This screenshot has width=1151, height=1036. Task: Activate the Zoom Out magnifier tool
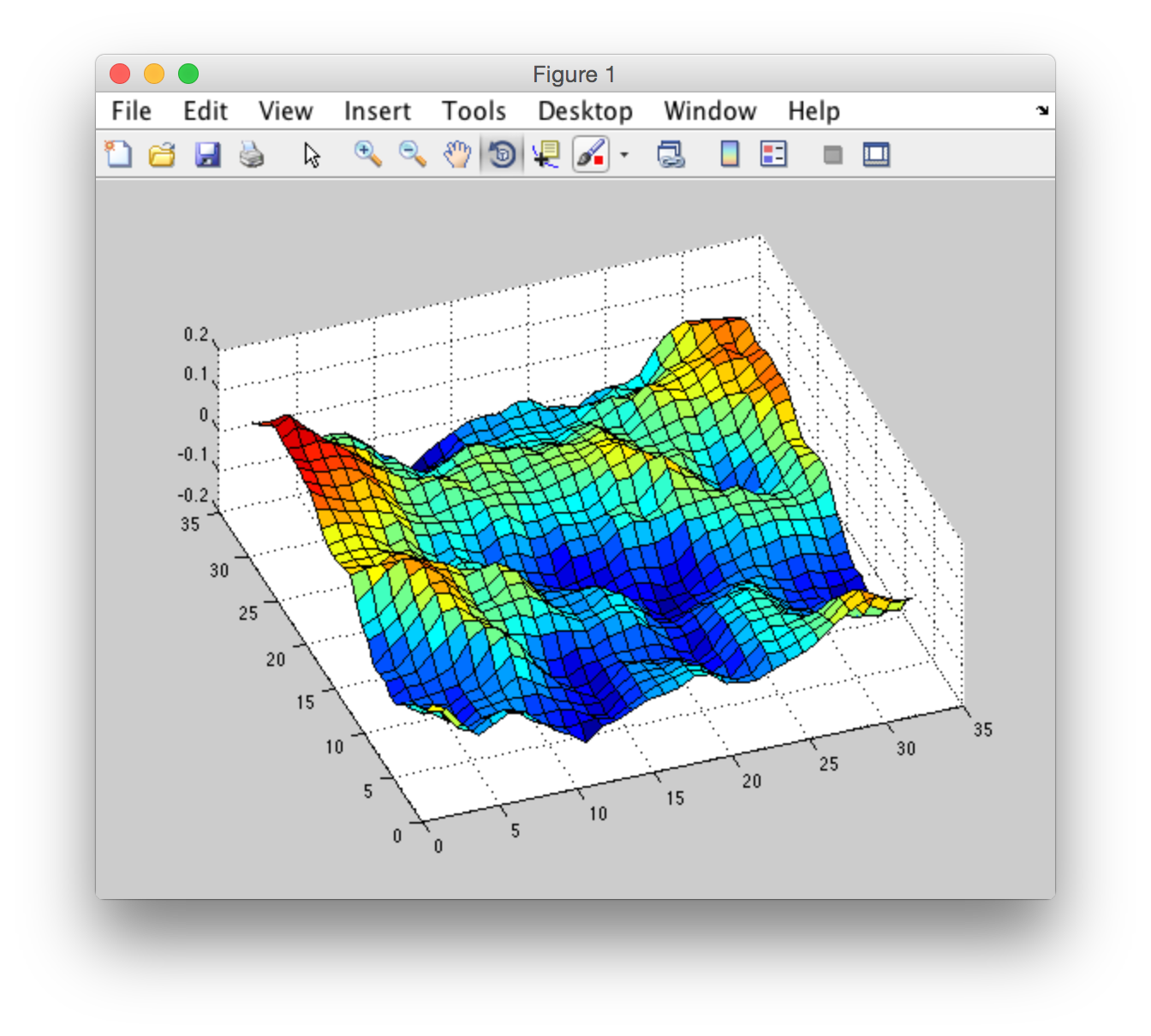[413, 154]
